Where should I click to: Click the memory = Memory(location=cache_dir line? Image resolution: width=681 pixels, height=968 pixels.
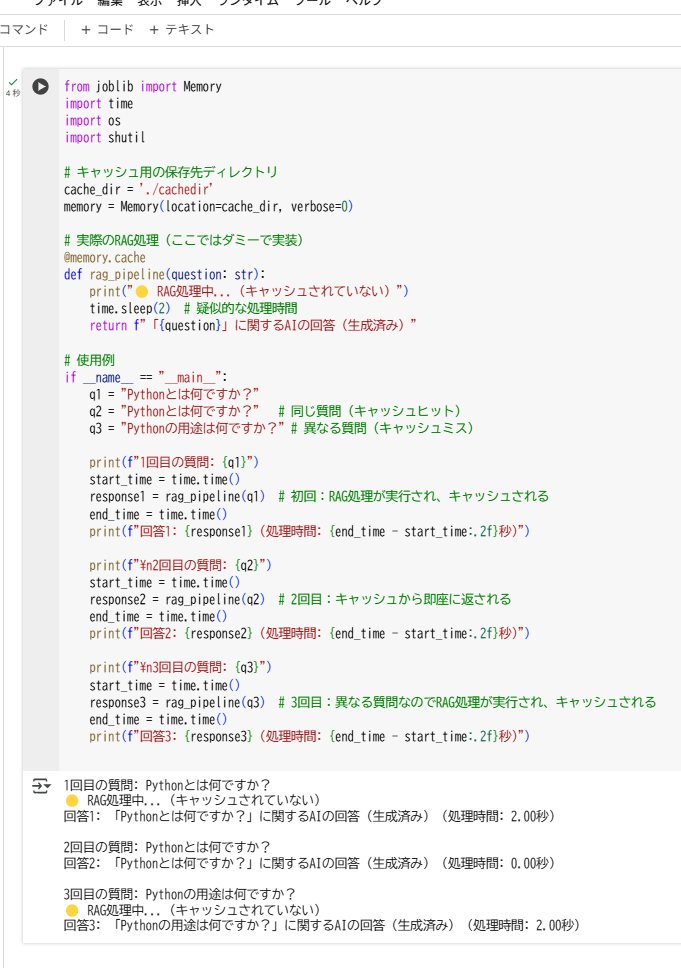[209, 207]
